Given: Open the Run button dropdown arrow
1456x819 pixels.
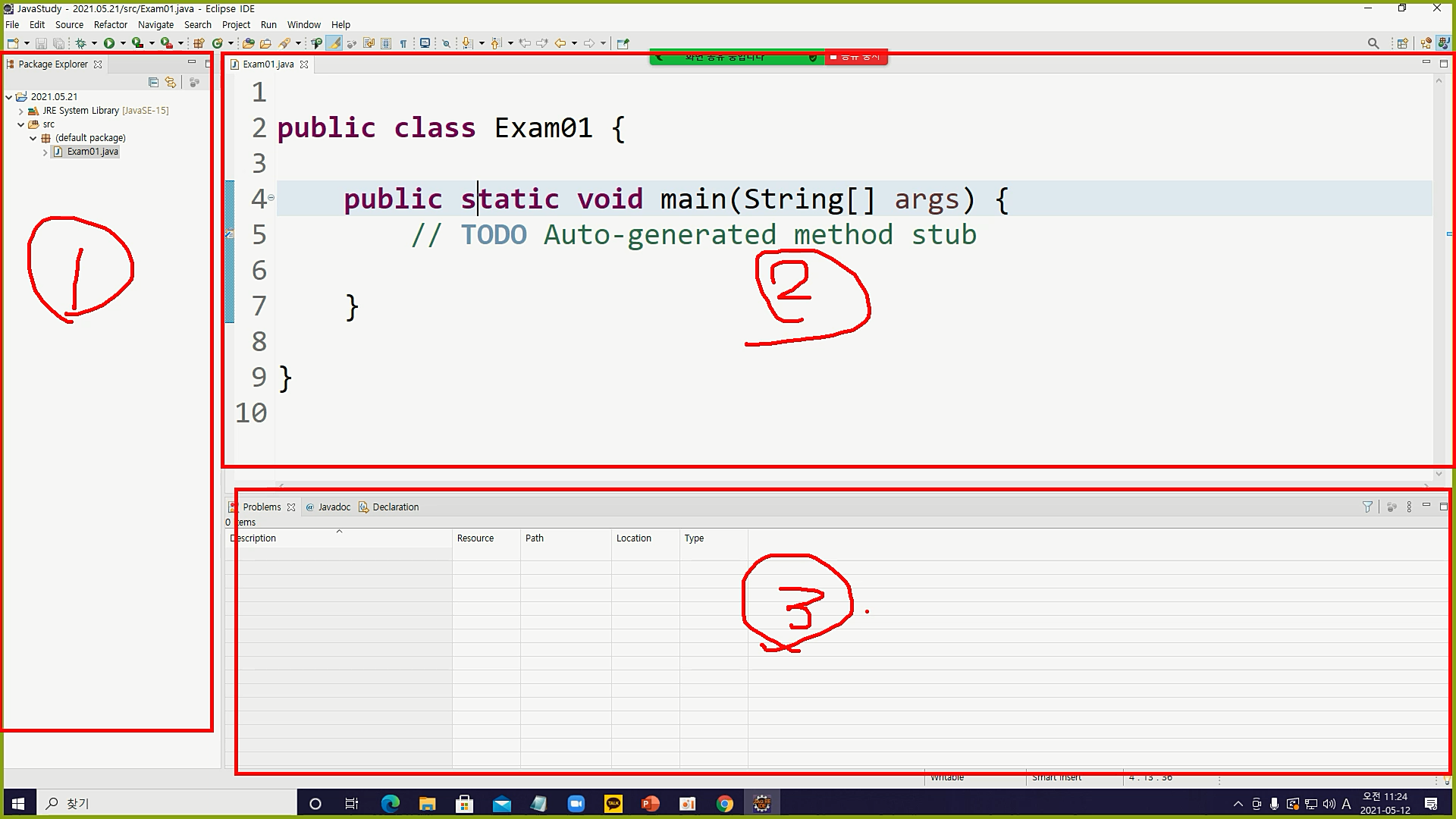Looking at the screenshot, I should (123, 43).
